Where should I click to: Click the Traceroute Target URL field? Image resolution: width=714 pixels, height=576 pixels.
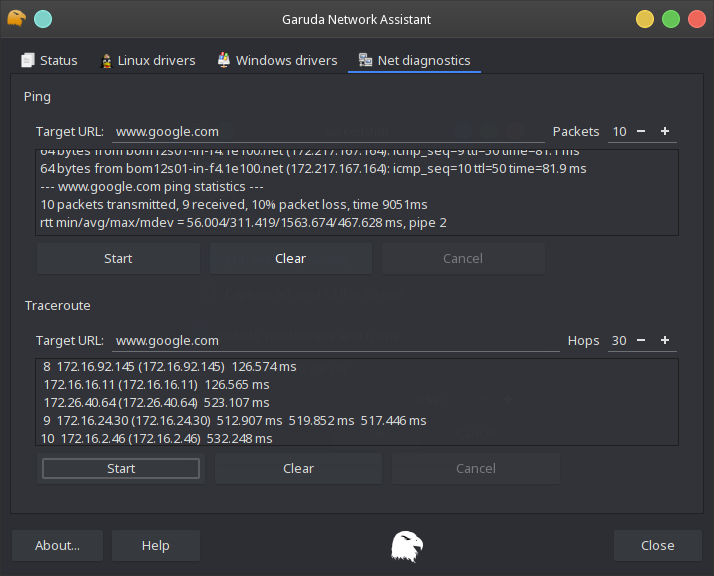335,341
